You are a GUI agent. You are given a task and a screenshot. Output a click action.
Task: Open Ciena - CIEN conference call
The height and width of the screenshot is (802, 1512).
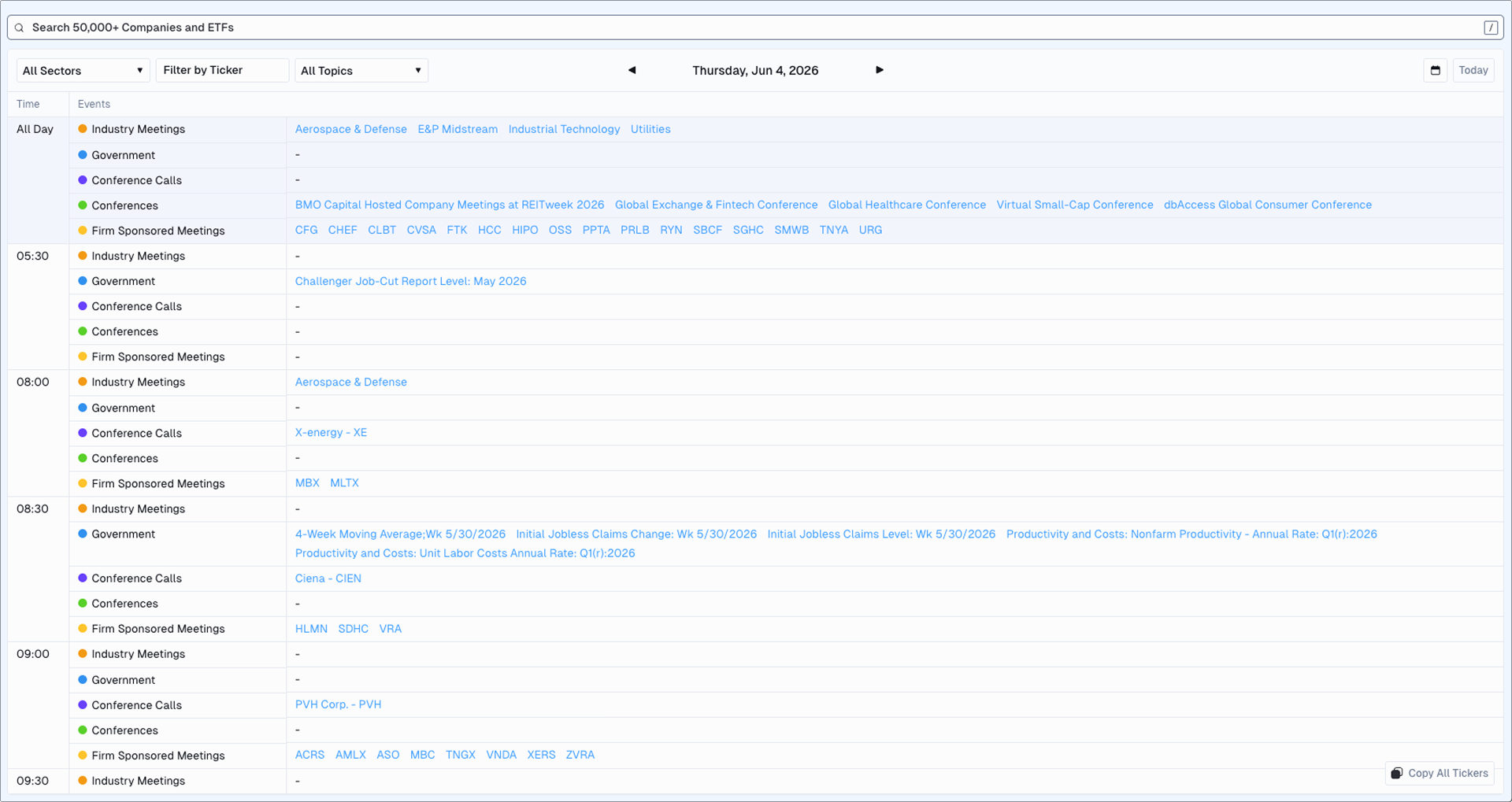coord(328,578)
